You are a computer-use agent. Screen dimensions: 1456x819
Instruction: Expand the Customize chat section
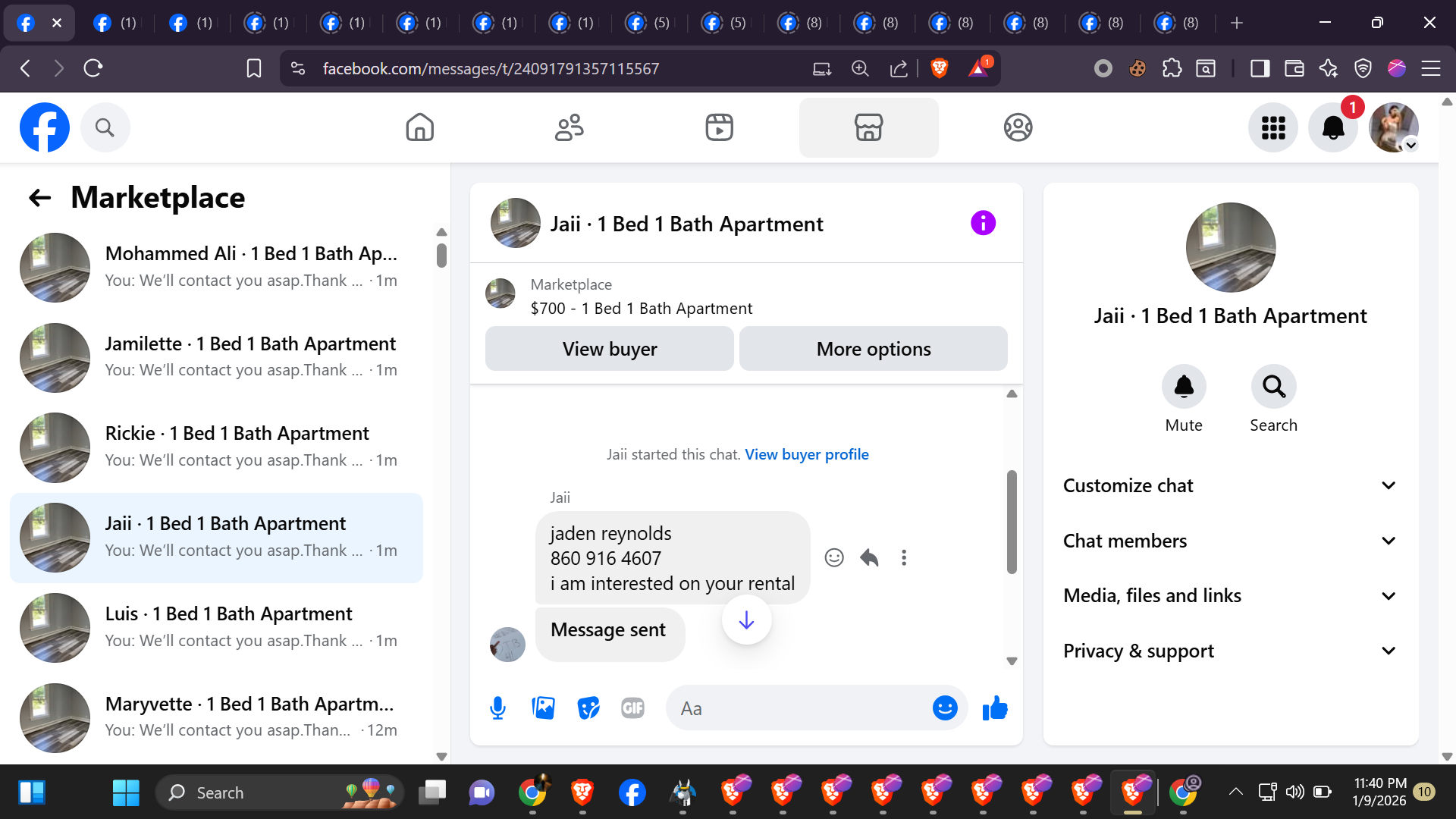point(1230,485)
